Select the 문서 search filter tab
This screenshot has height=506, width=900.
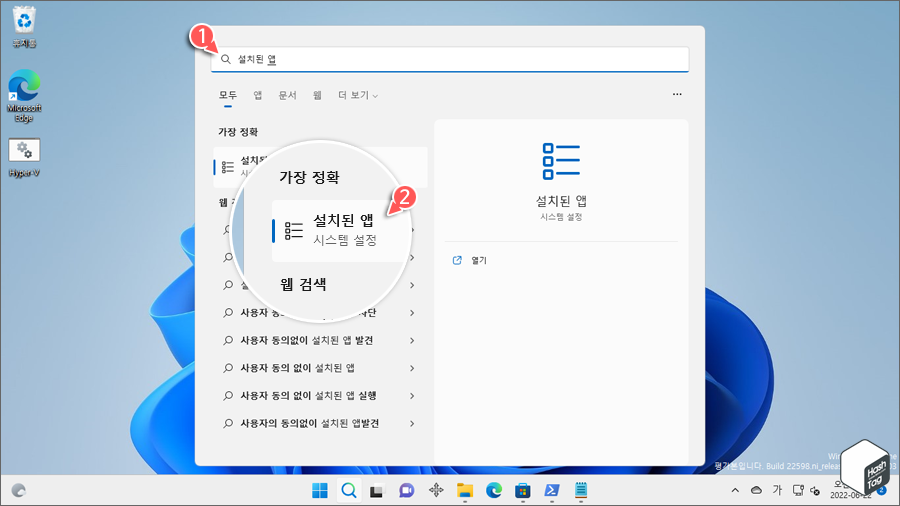(288, 95)
